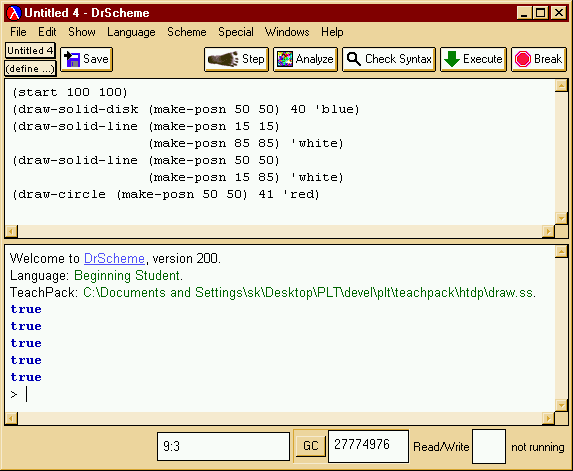Screen dimensions: 573x471
Task: Open the Untitled 4 file name button
Action: 30,50
